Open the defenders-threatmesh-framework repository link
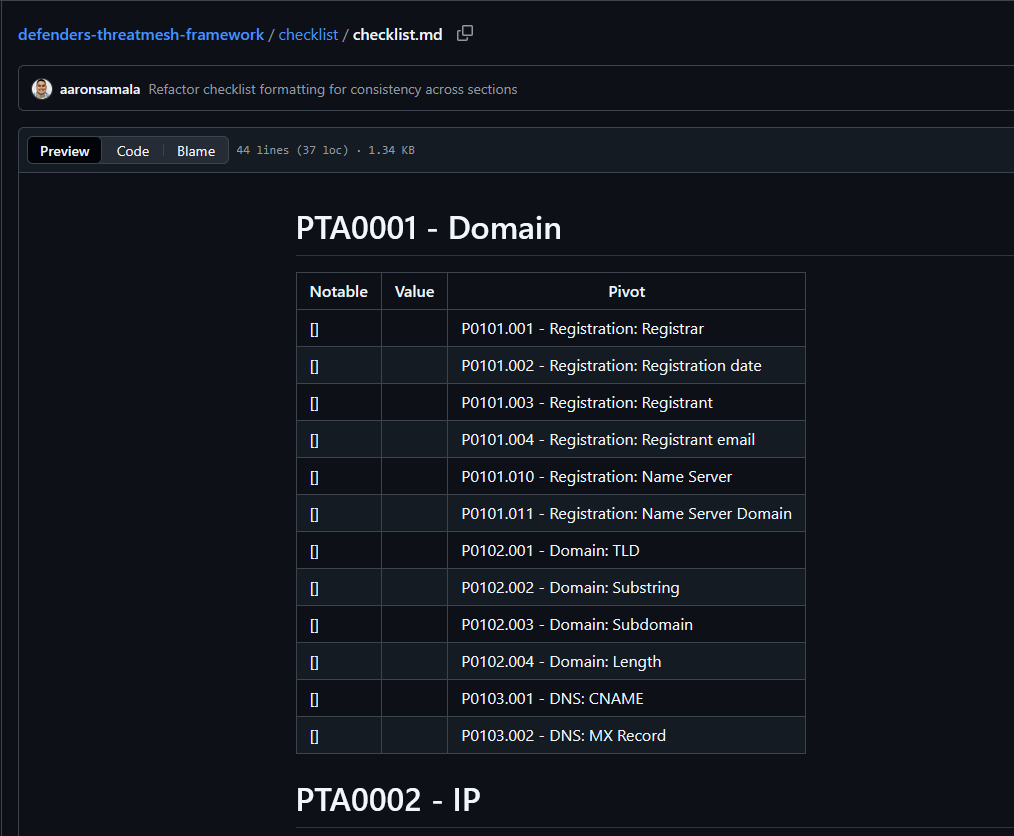This screenshot has height=836, width=1014. tap(141, 35)
